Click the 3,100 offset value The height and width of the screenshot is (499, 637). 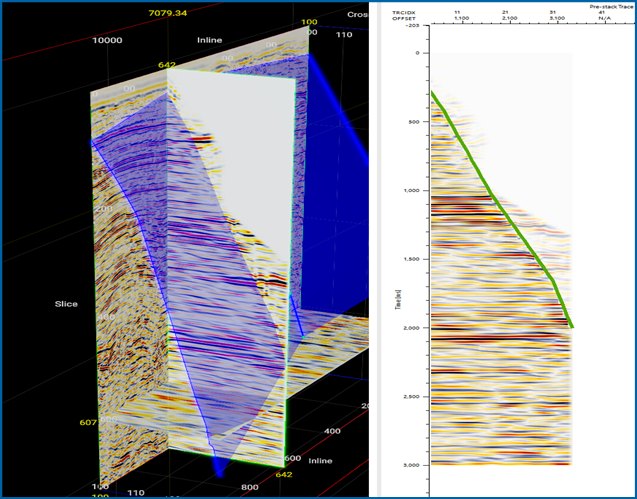point(557,19)
